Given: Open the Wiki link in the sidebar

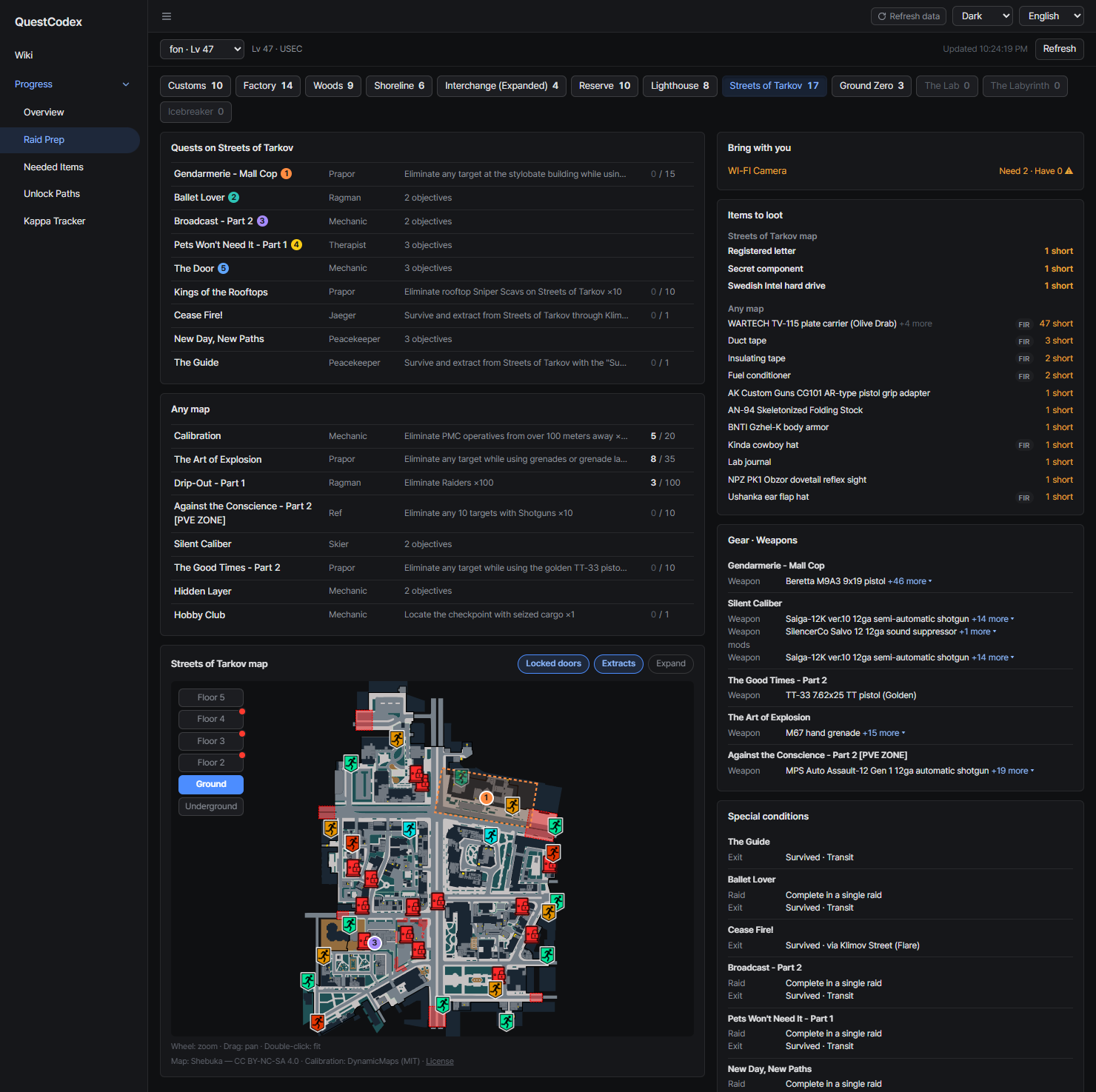Looking at the screenshot, I should point(24,56).
